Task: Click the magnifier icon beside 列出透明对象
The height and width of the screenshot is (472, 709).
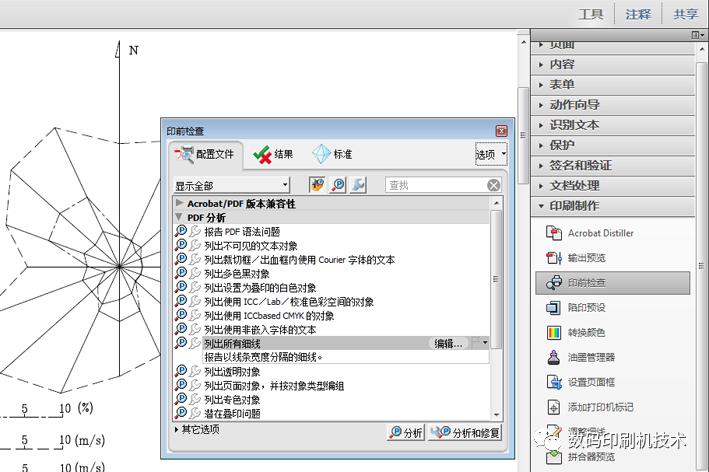Action: pyautogui.click(x=181, y=372)
